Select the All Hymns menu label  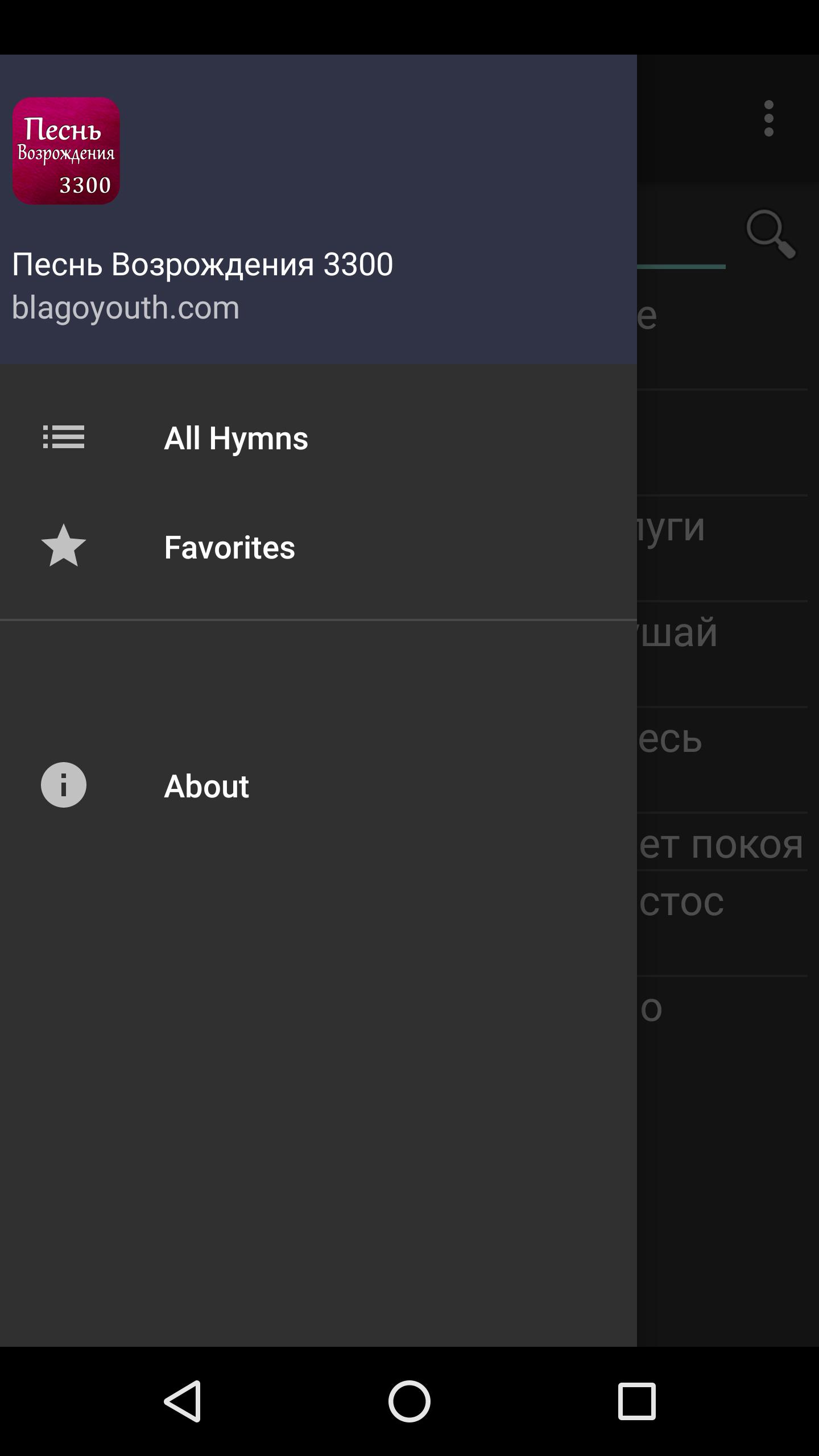pos(236,438)
